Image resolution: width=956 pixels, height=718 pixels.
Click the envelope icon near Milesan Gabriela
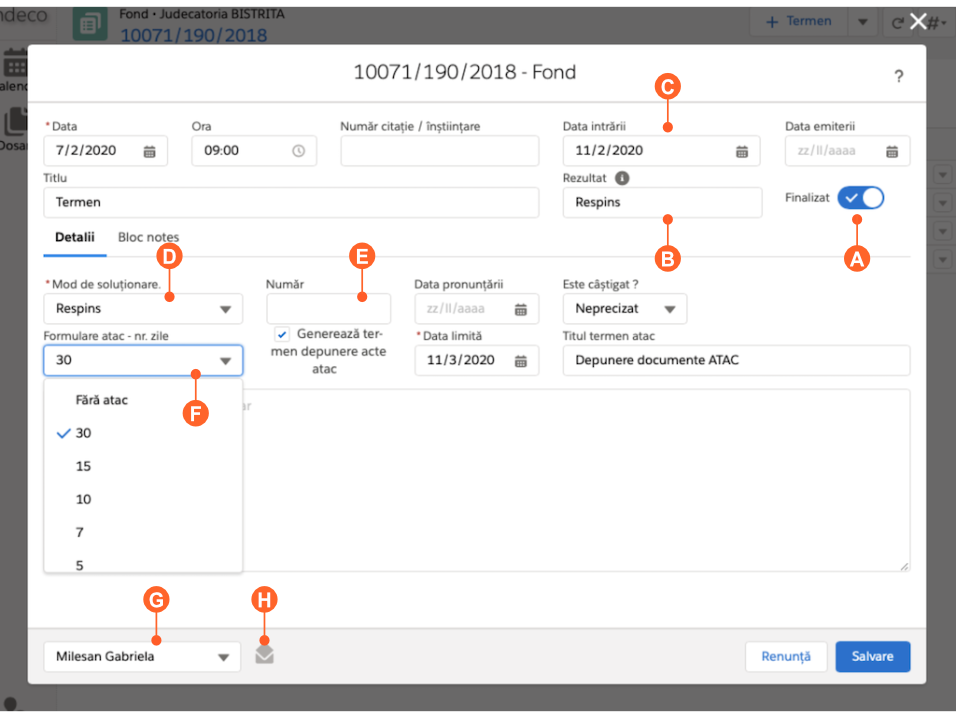coord(264,655)
